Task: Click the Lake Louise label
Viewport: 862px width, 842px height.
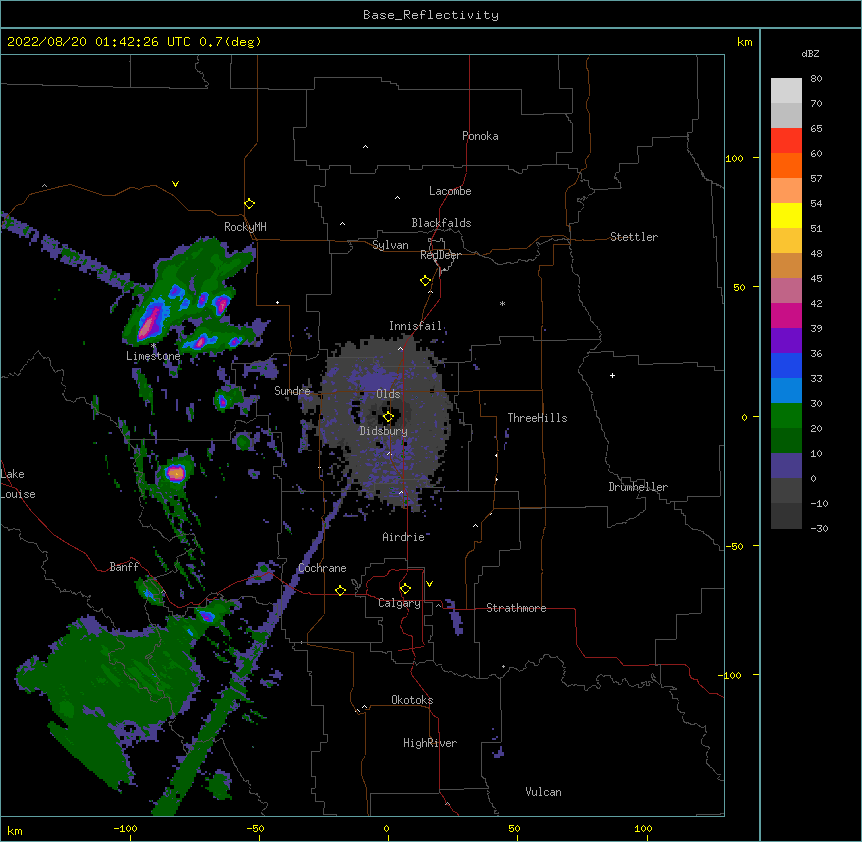Action: pyautogui.click(x=18, y=484)
